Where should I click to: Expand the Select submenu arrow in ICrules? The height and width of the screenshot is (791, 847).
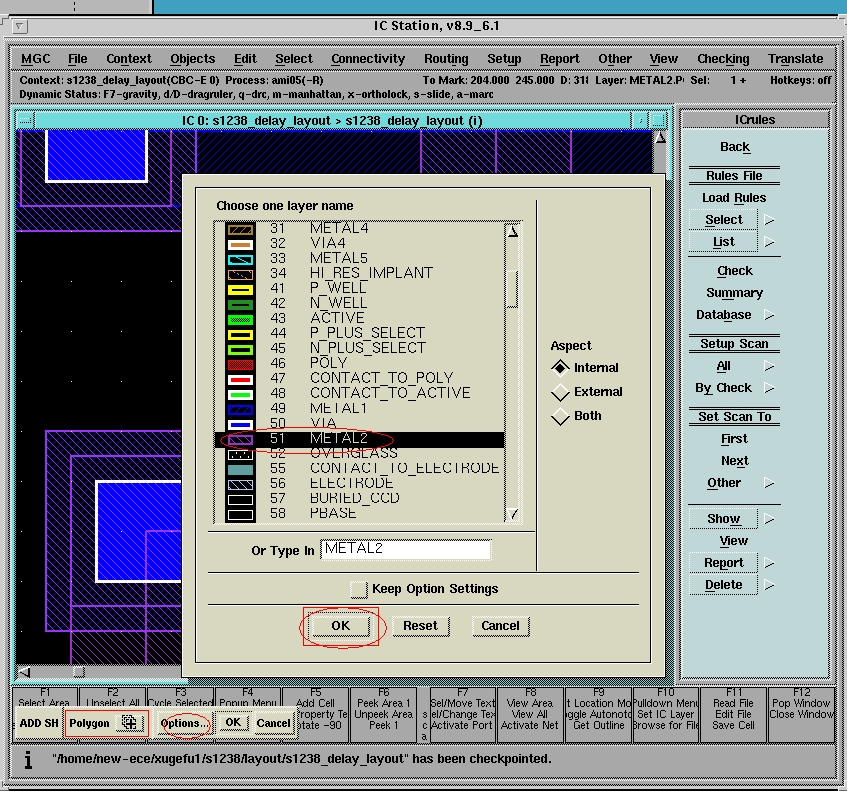click(x=770, y=220)
